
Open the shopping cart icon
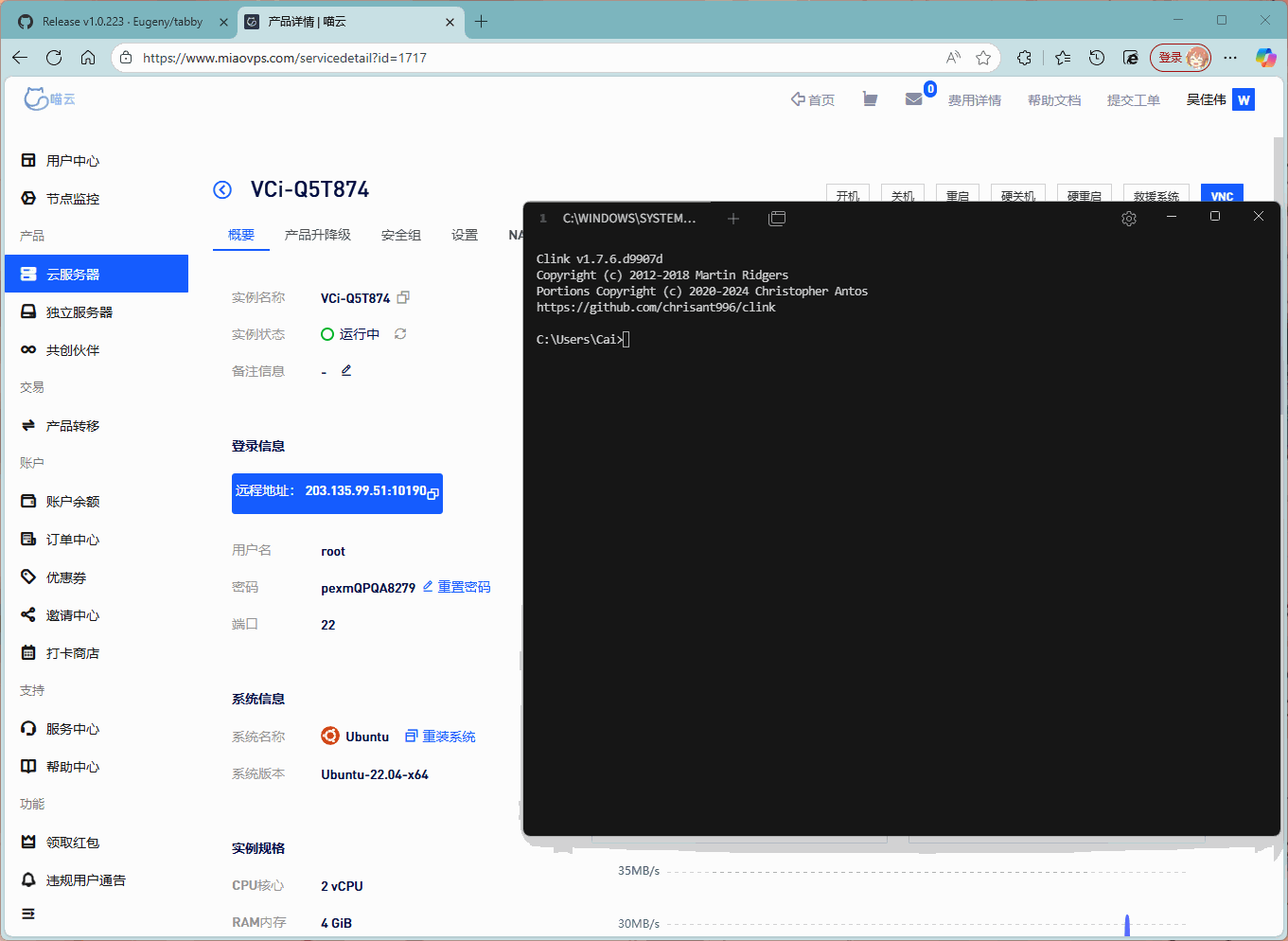click(870, 98)
